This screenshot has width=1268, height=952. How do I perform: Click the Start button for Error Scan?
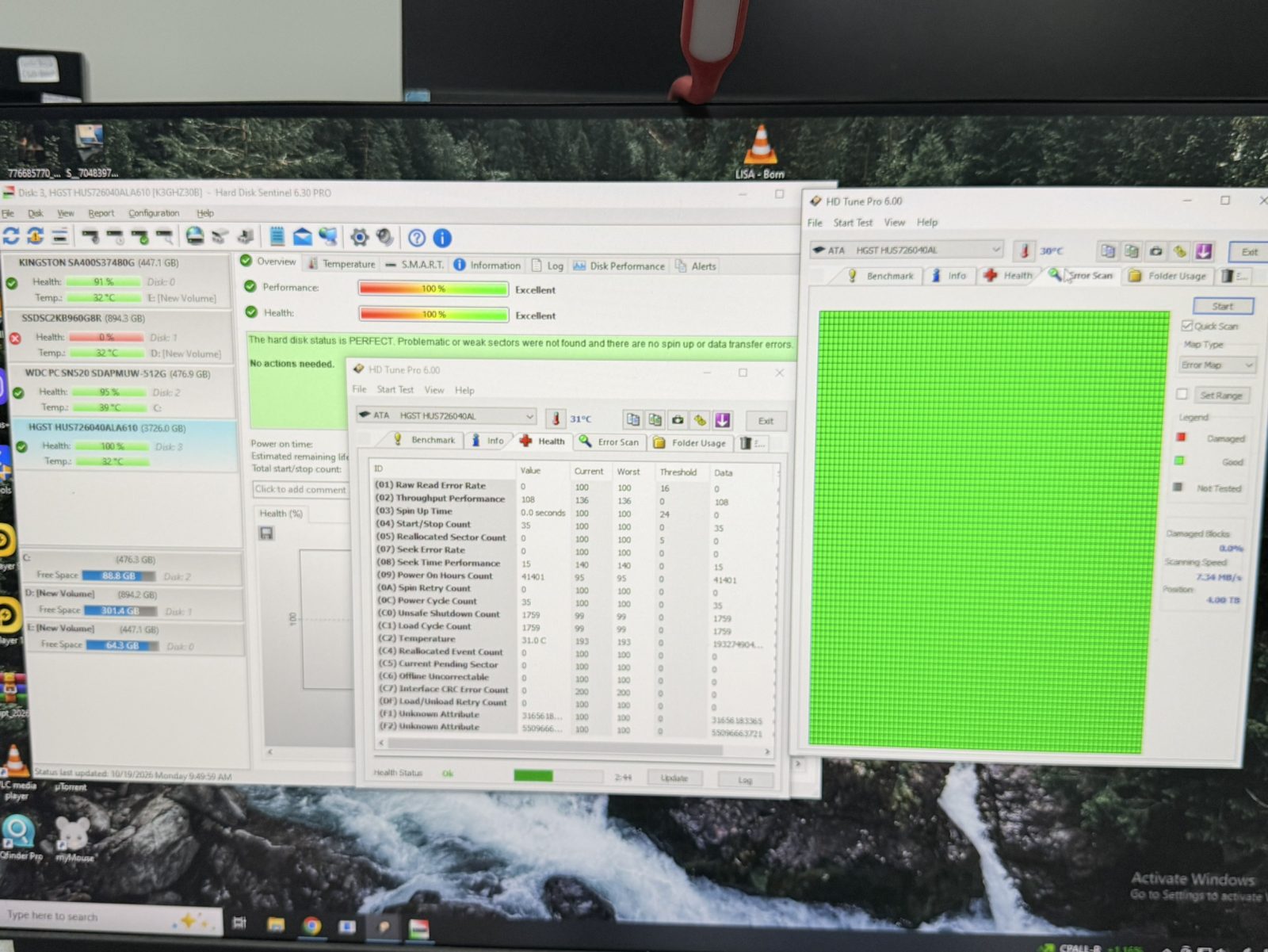[1223, 306]
